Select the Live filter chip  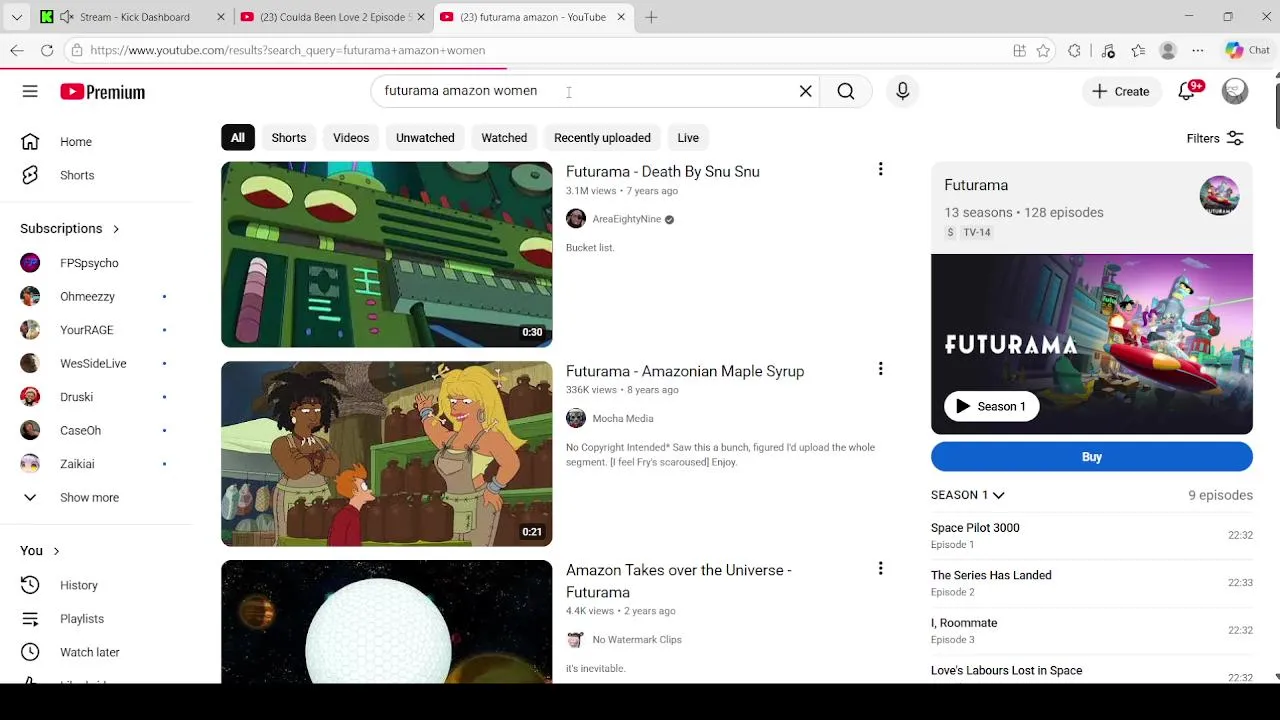[688, 138]
